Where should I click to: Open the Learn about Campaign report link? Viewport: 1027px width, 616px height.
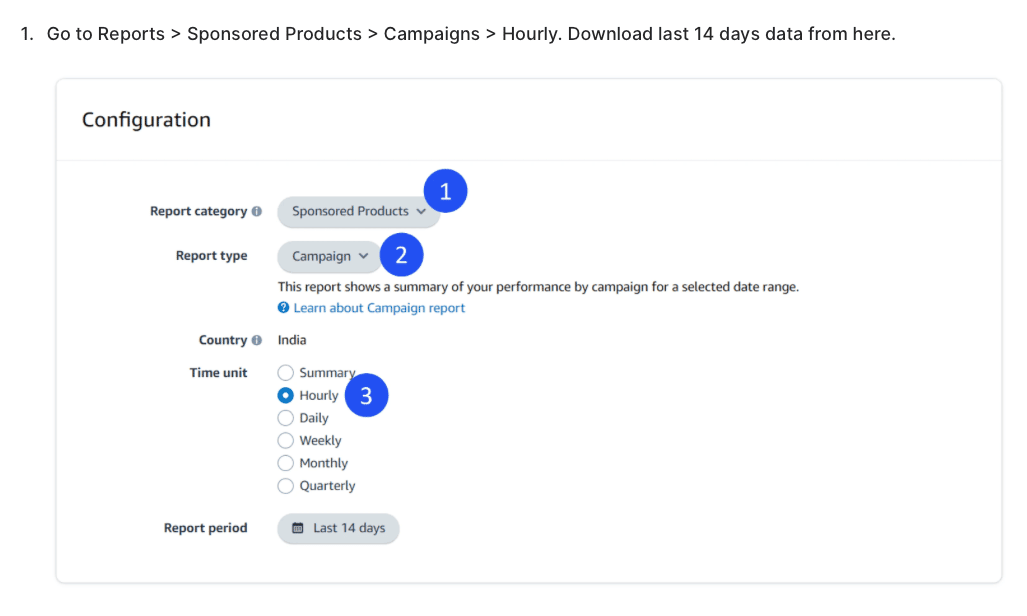pos(379,308)
